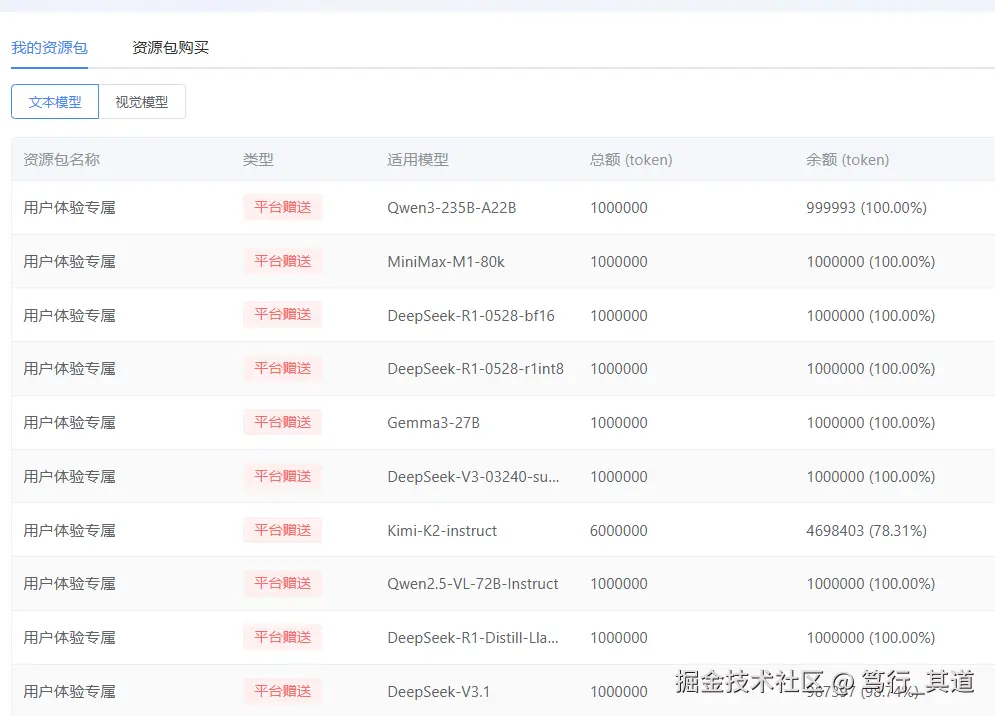The width and height of the screenshot is (995, 716).
Task: Click the 平台赠送 tag in Qwen2.5-VL-72B-Instruct row
Action: (x=282, y=583)
